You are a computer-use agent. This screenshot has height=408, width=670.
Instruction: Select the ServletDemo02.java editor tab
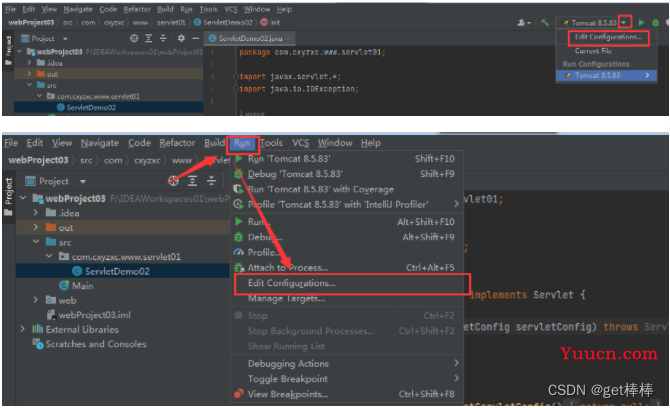(x=250, y=38)
